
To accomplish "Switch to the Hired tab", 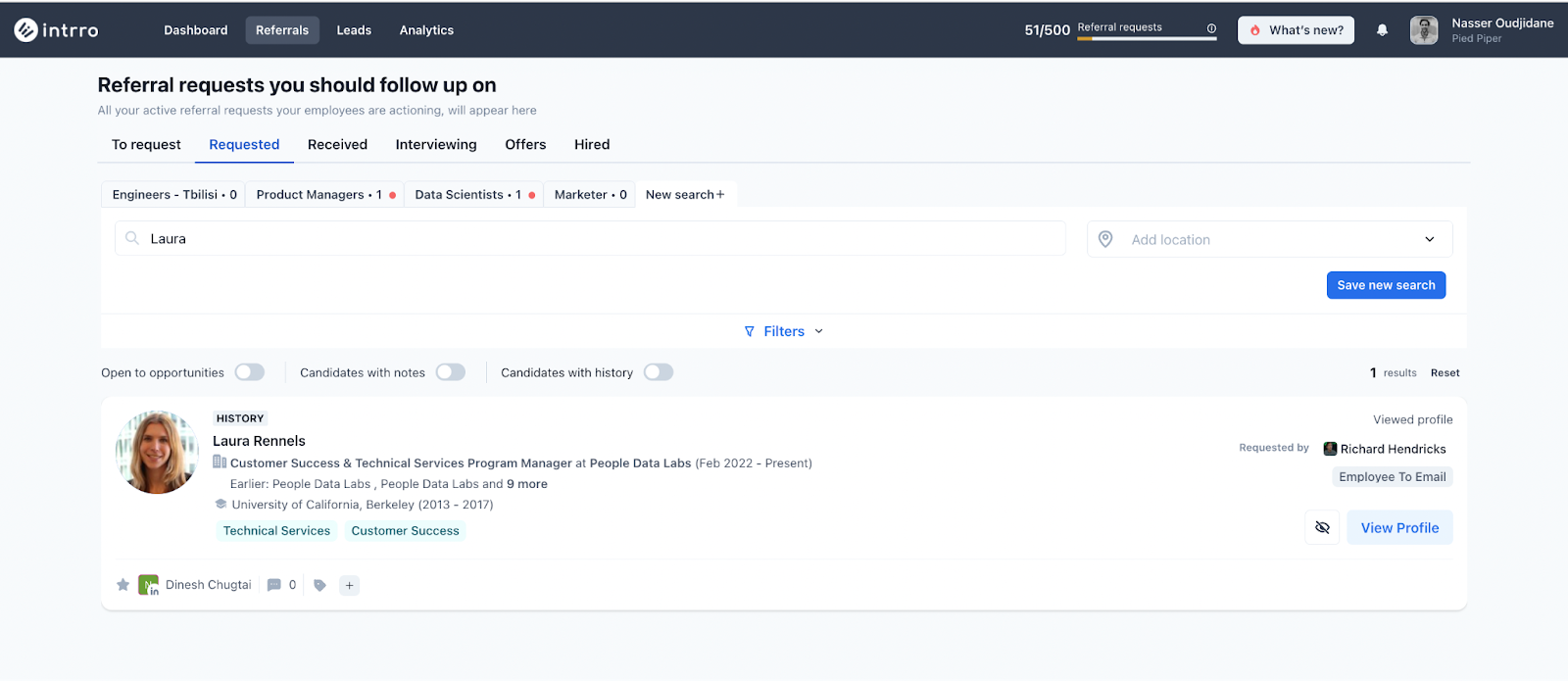I will coord(592,144).
